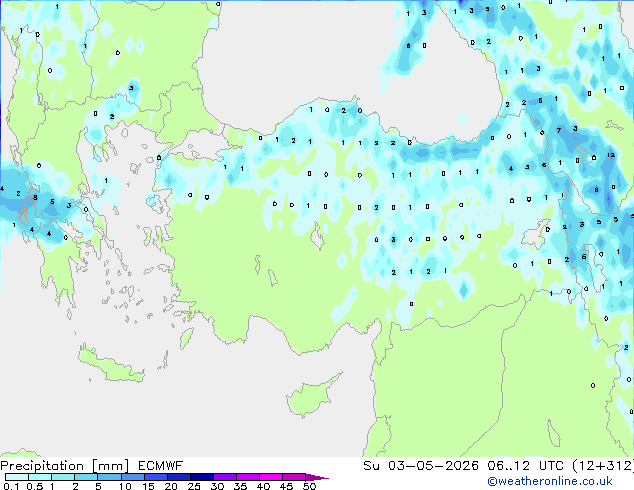Click the '35' legend scale label
Screen dimensions: 634x490
(x=240, y=486)
